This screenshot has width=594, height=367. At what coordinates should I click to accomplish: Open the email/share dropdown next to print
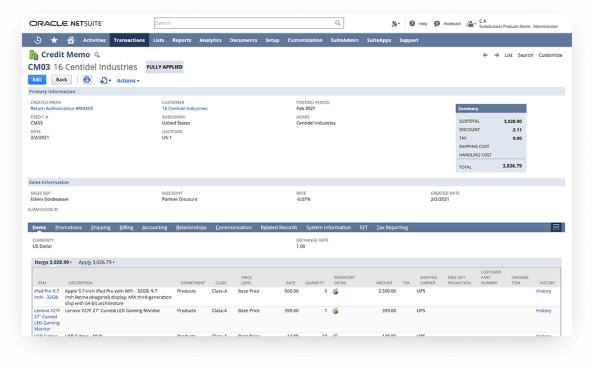tap(105, 80)
